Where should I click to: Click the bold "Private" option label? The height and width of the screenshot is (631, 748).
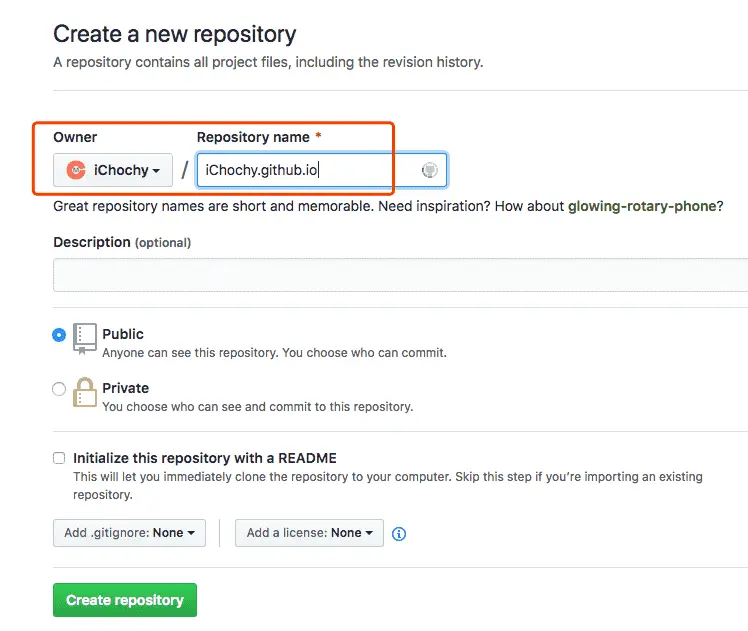point(125,388)
